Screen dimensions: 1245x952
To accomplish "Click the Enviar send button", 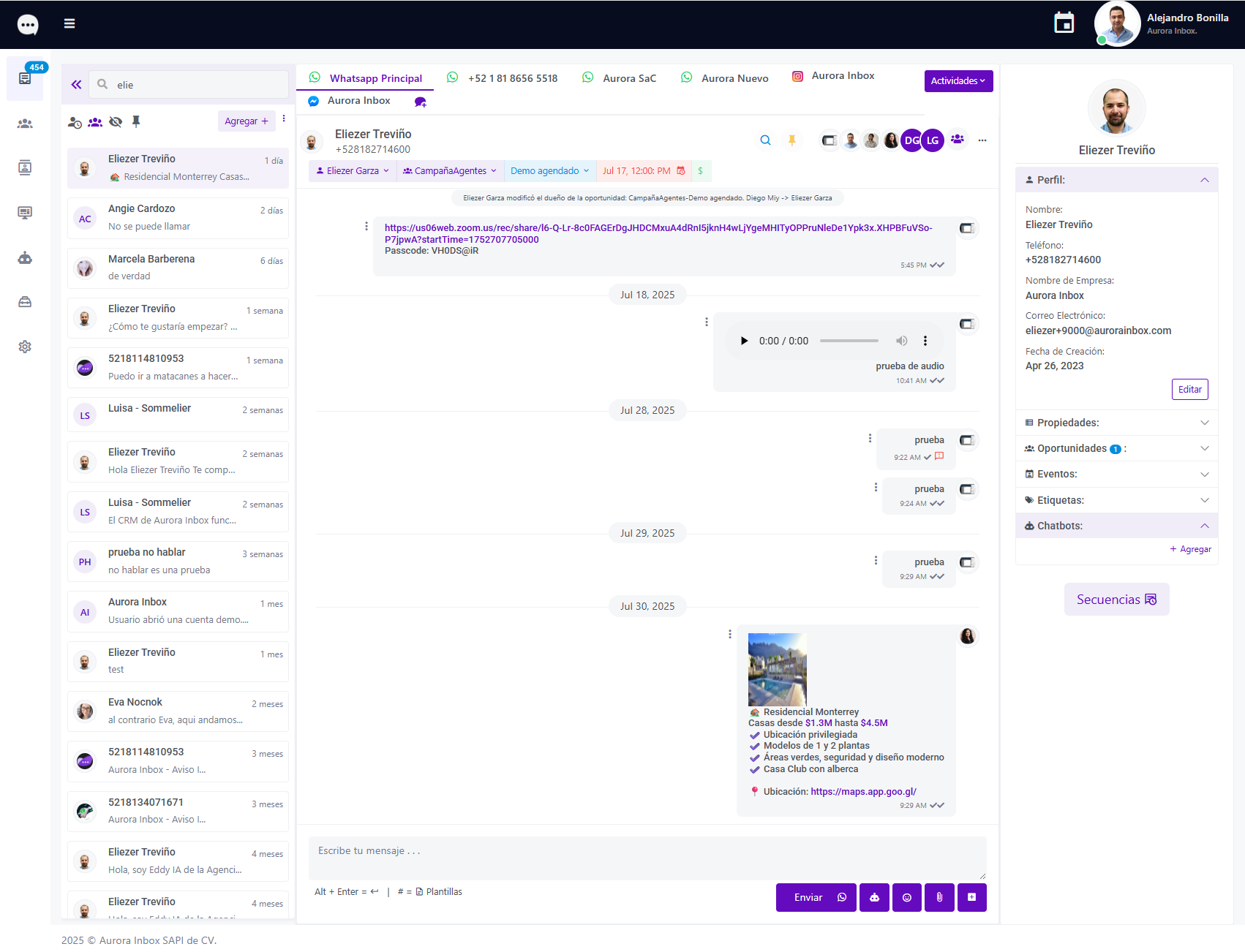I will click(816, 897).
